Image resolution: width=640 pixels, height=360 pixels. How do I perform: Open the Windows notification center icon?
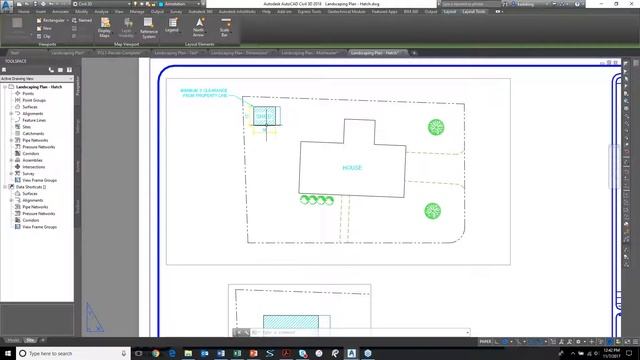point(629,353)
